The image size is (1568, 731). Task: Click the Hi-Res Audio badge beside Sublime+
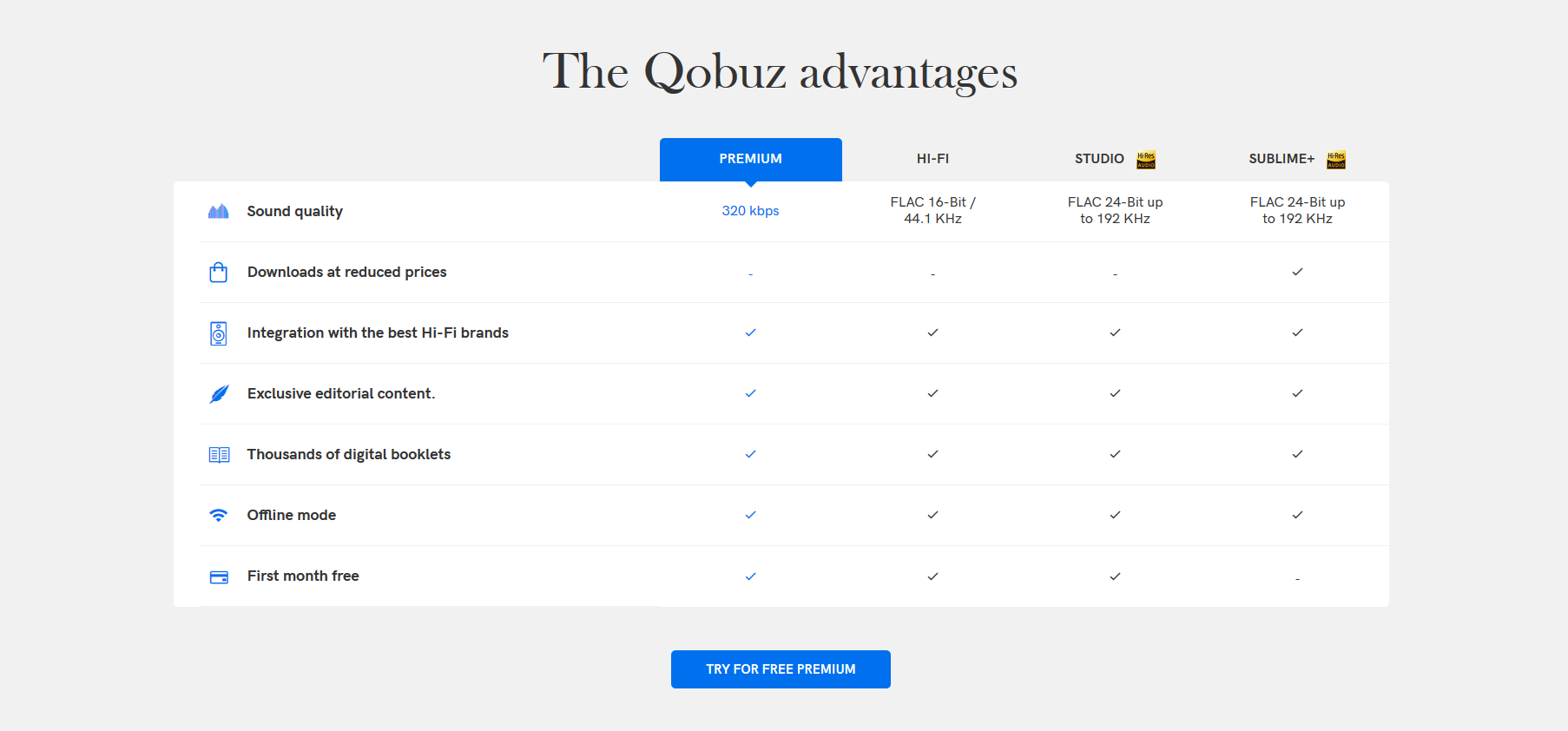coord(1336,160)
